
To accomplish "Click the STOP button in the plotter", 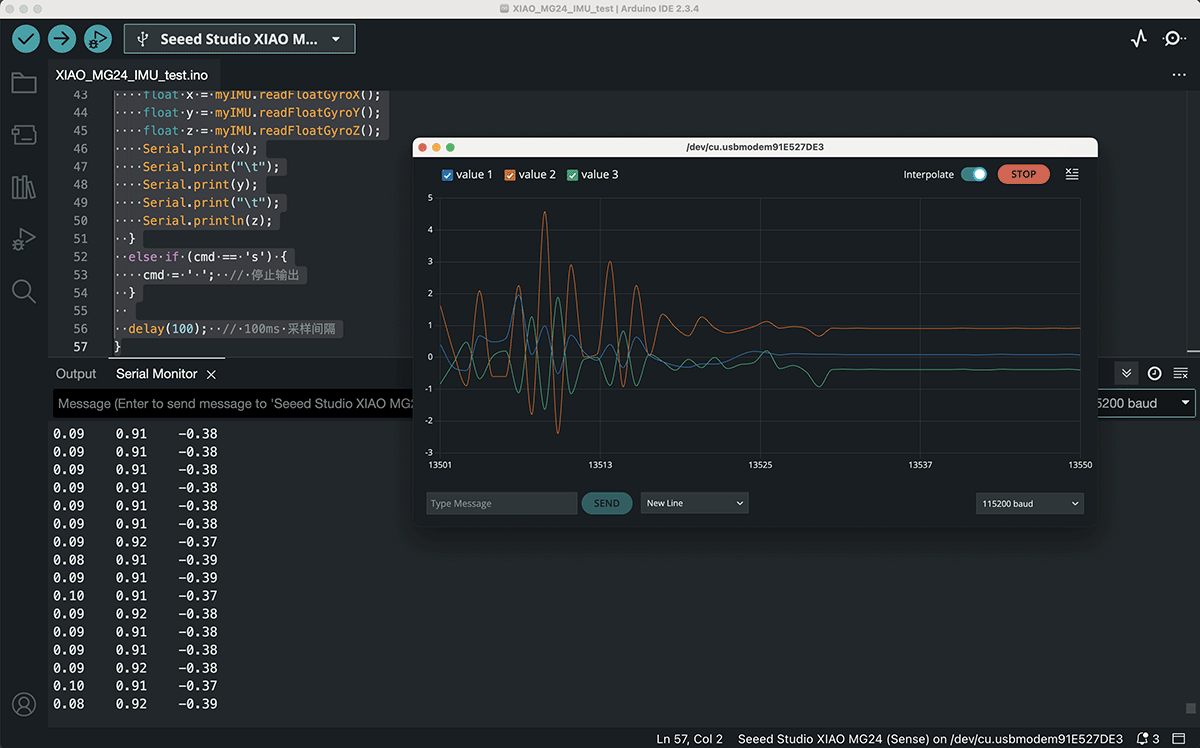I will click(x=1023, y=174).
